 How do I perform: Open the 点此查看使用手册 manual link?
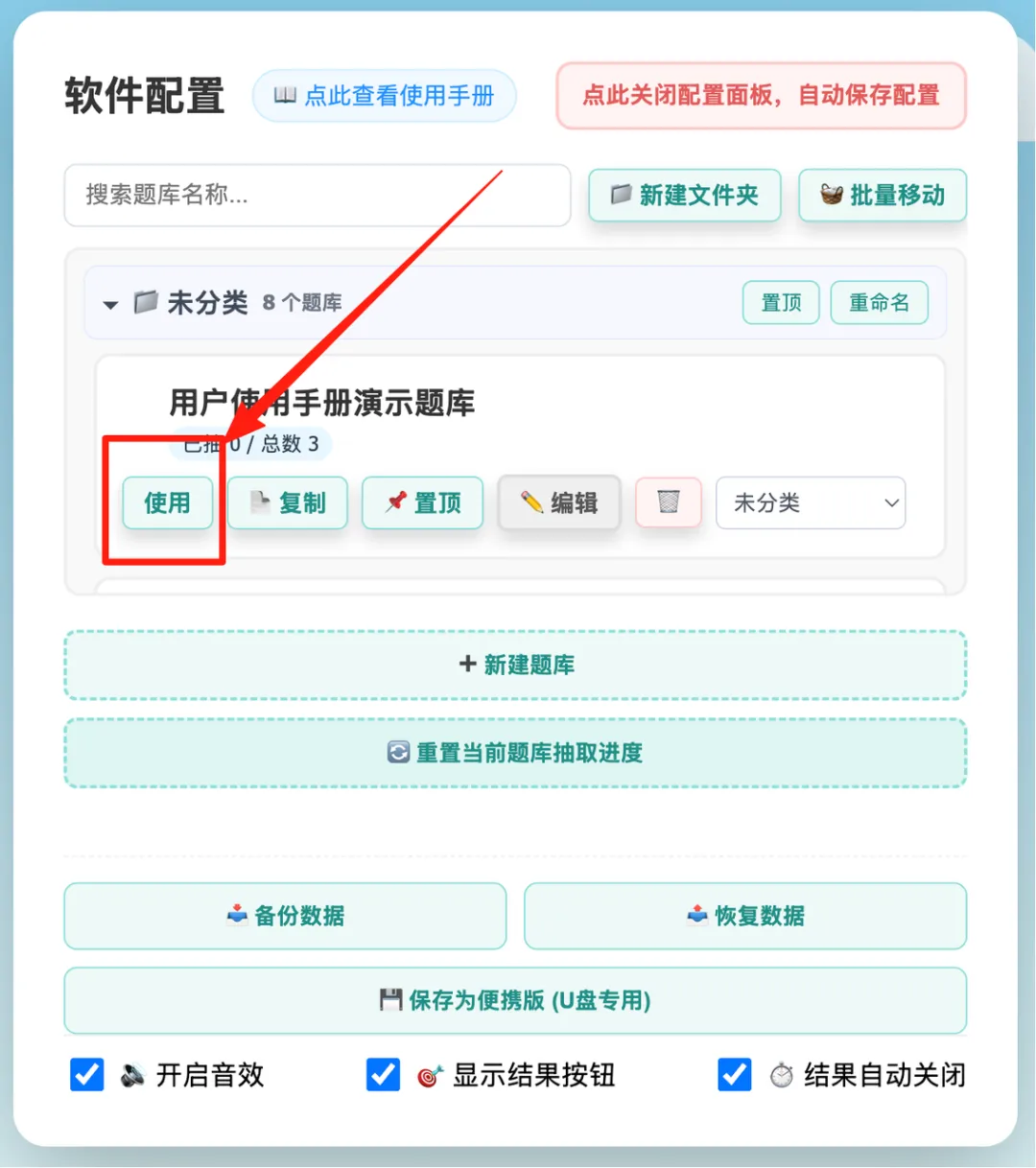(384, 96)
